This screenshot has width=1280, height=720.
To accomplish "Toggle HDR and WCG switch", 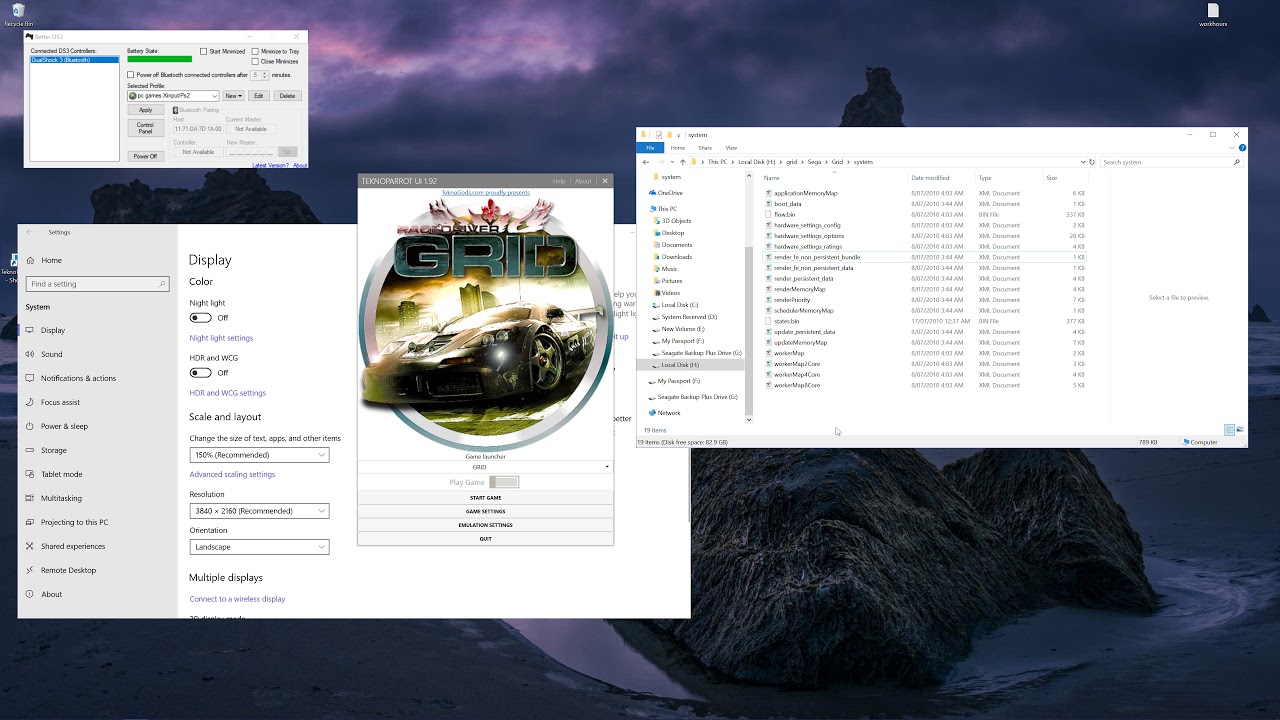I will pos(201,373).
